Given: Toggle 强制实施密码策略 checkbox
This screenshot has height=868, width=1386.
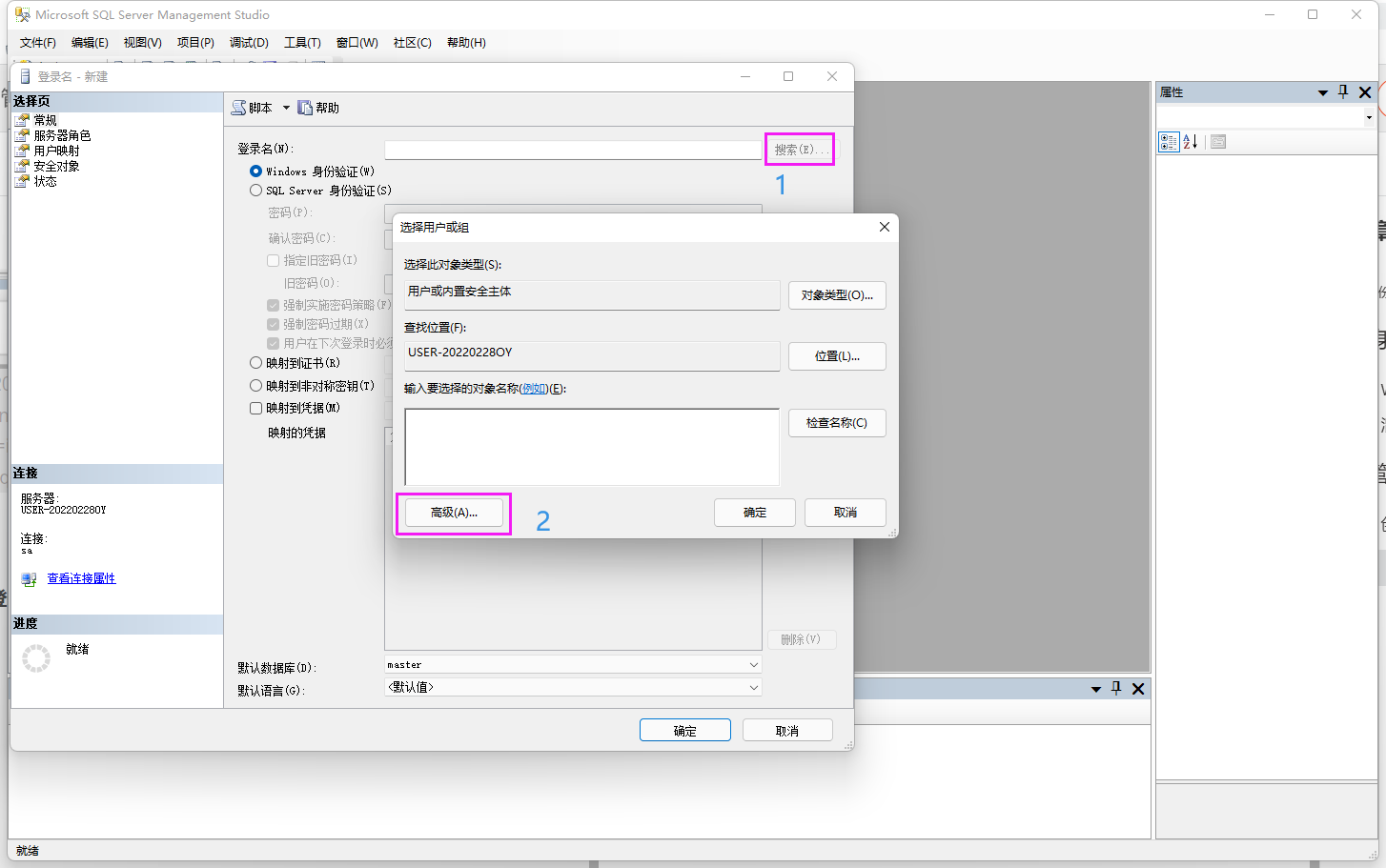Looking at the screenshot, I should (273, 305).
